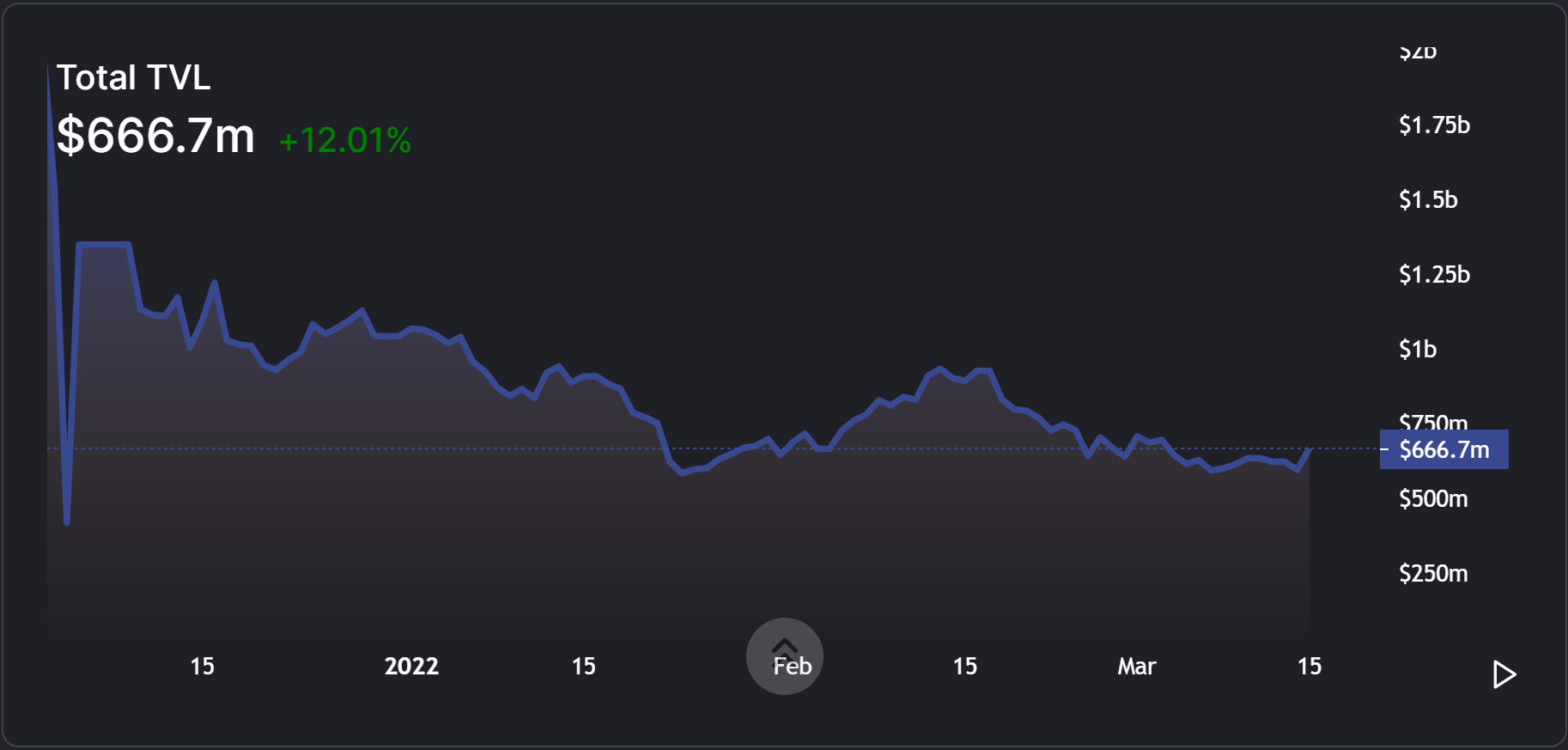
Task: Click the Total TVL chart title
Action: pyautogui.click(x=133, y=78)
